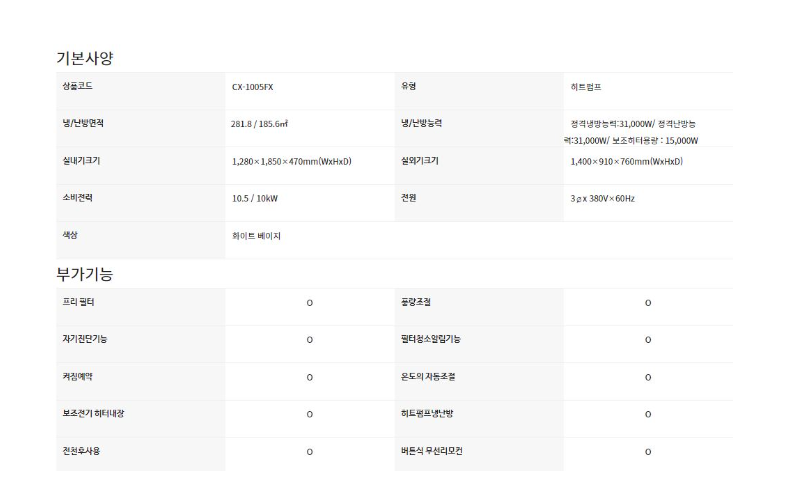Select indoor unit size 1,280×1,850×470mm
The image size is (797, 490).
tap(291, 161)
